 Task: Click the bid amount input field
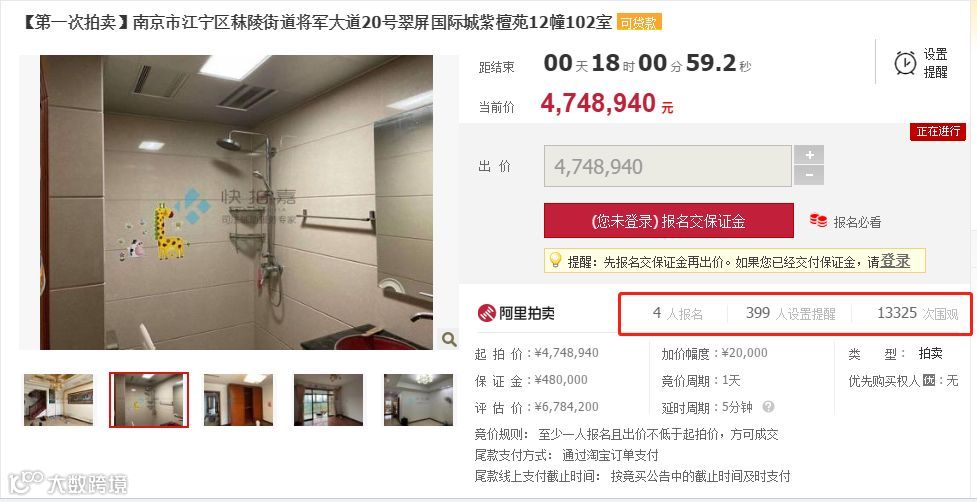point(667,166)
